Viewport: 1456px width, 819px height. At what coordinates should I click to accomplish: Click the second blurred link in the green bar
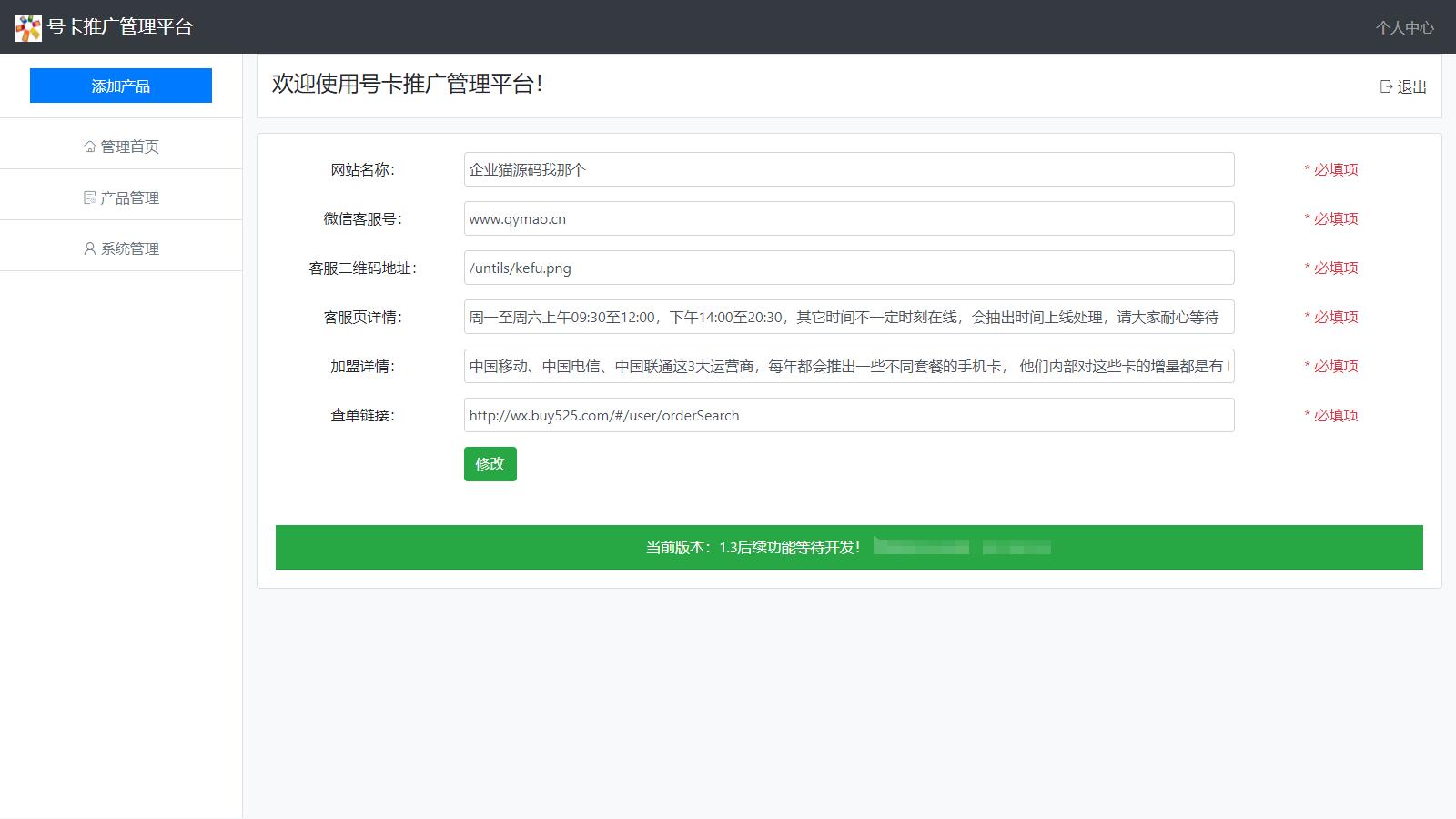coord(1016,547)
